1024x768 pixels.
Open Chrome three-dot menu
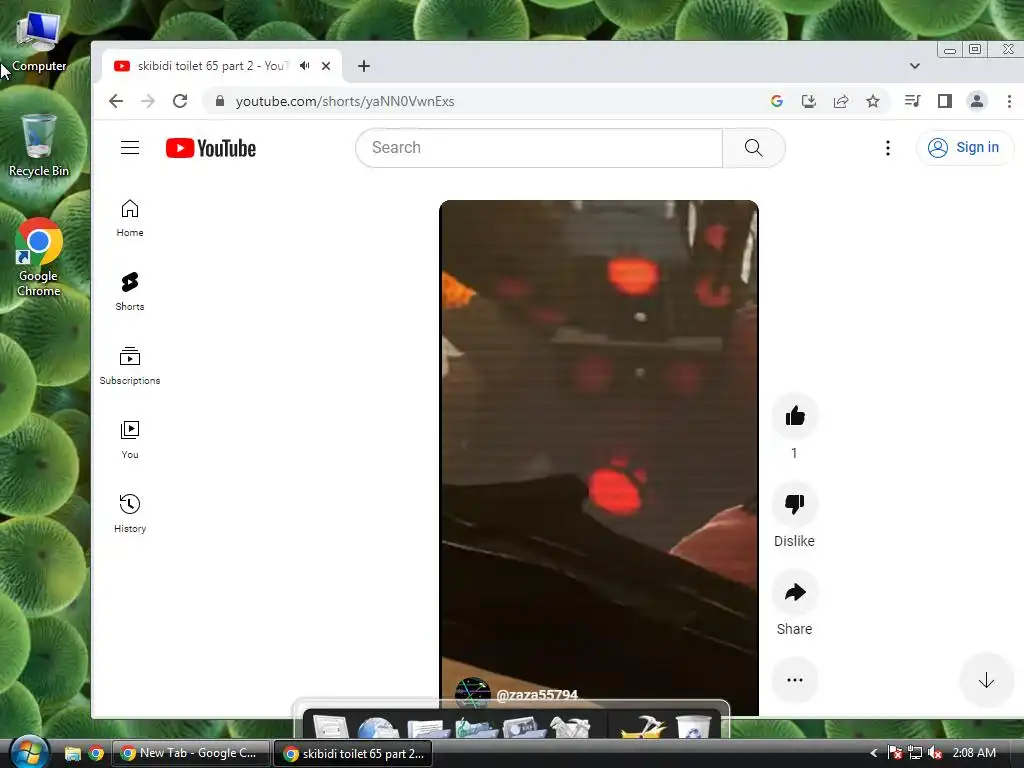(1009, 101)
